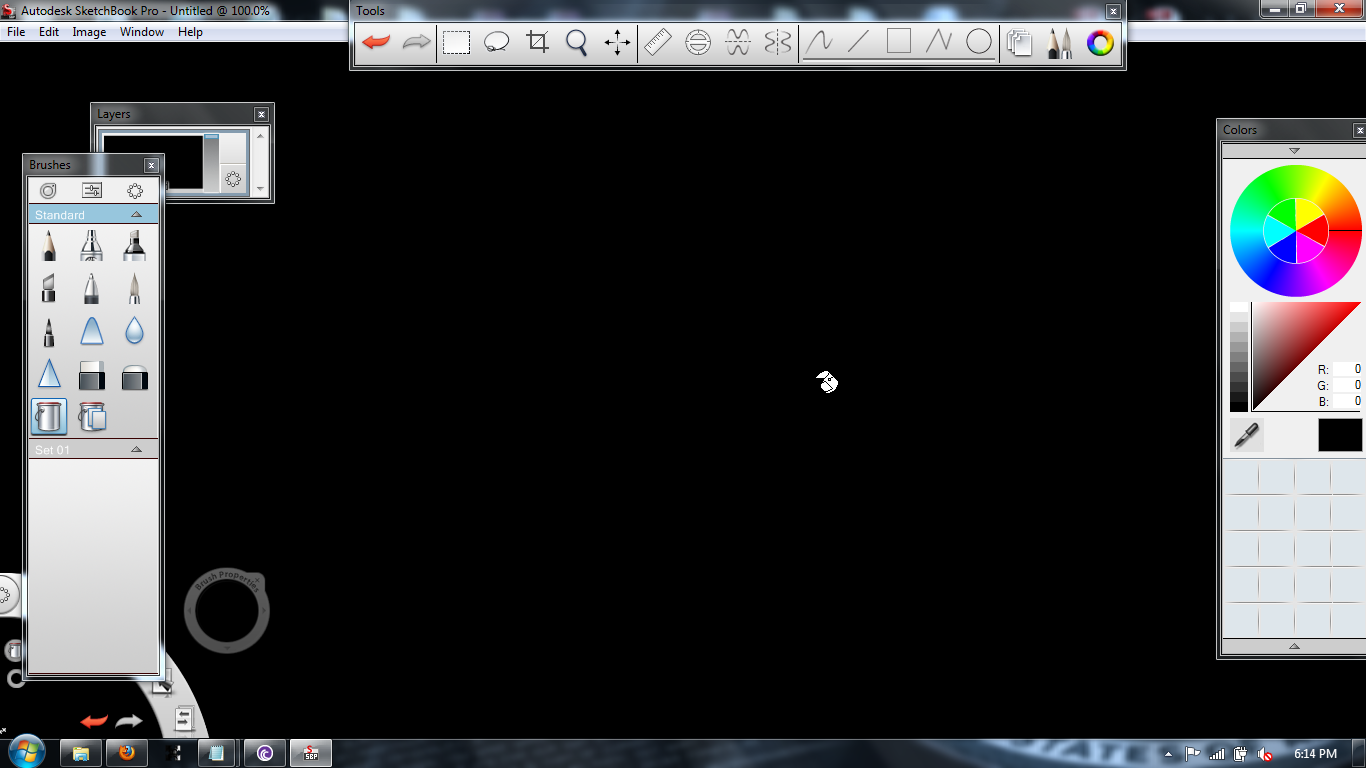Open the Brushes panel marking menu icon

(135, 190)
